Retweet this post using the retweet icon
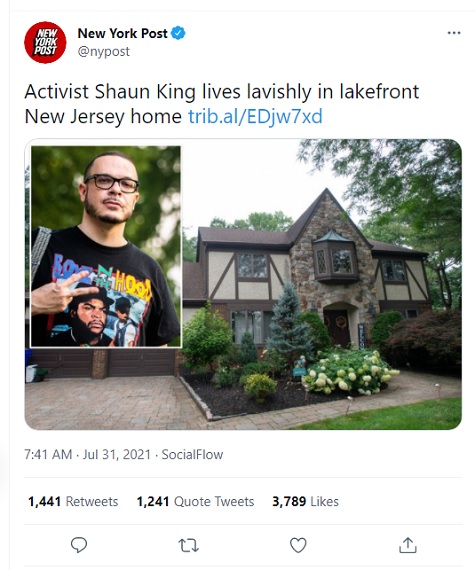Viewport: 475px width, 570px height. point(189,546)
